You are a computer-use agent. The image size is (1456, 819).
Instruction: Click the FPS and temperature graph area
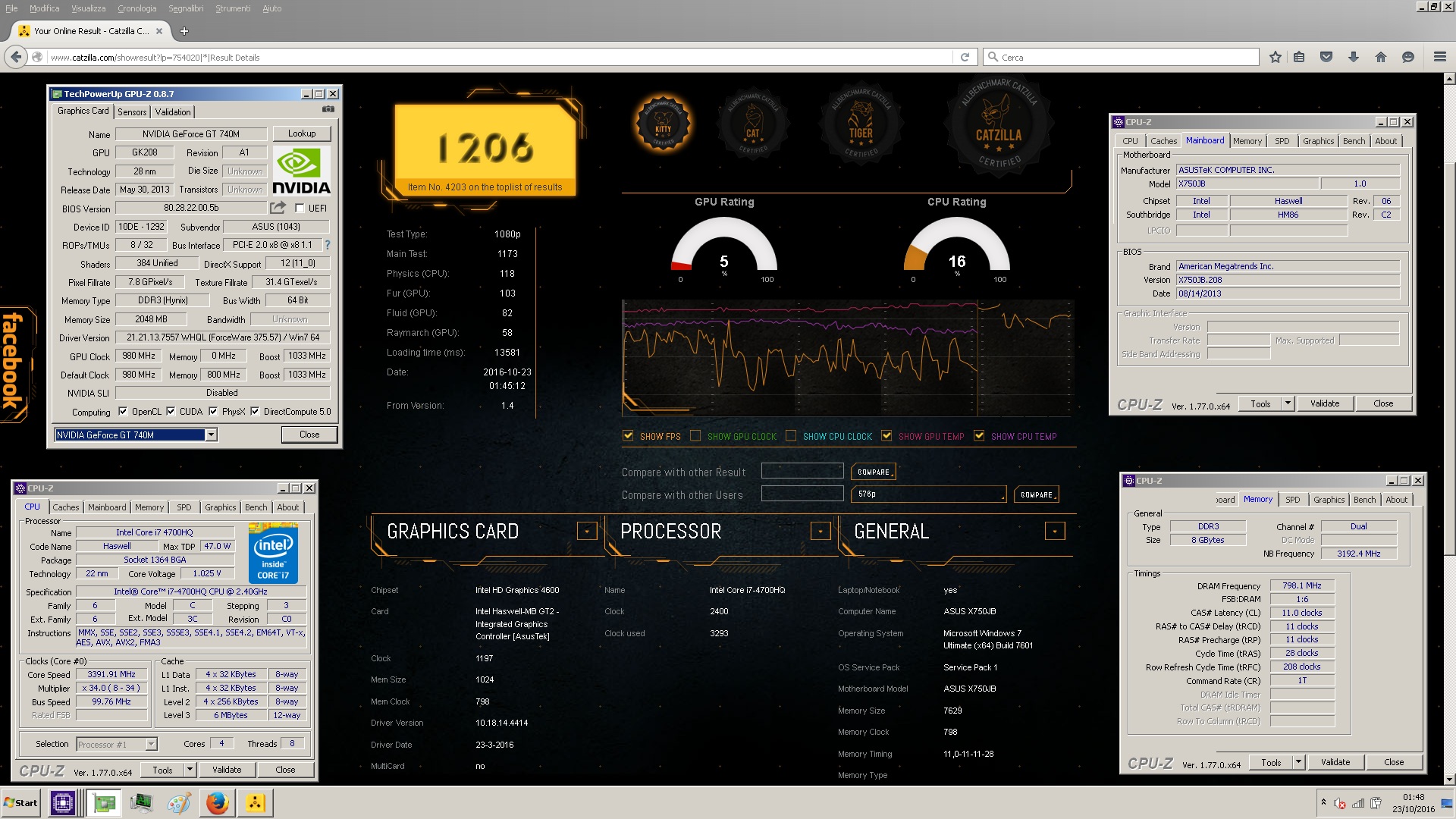click(x=846, y=357)
